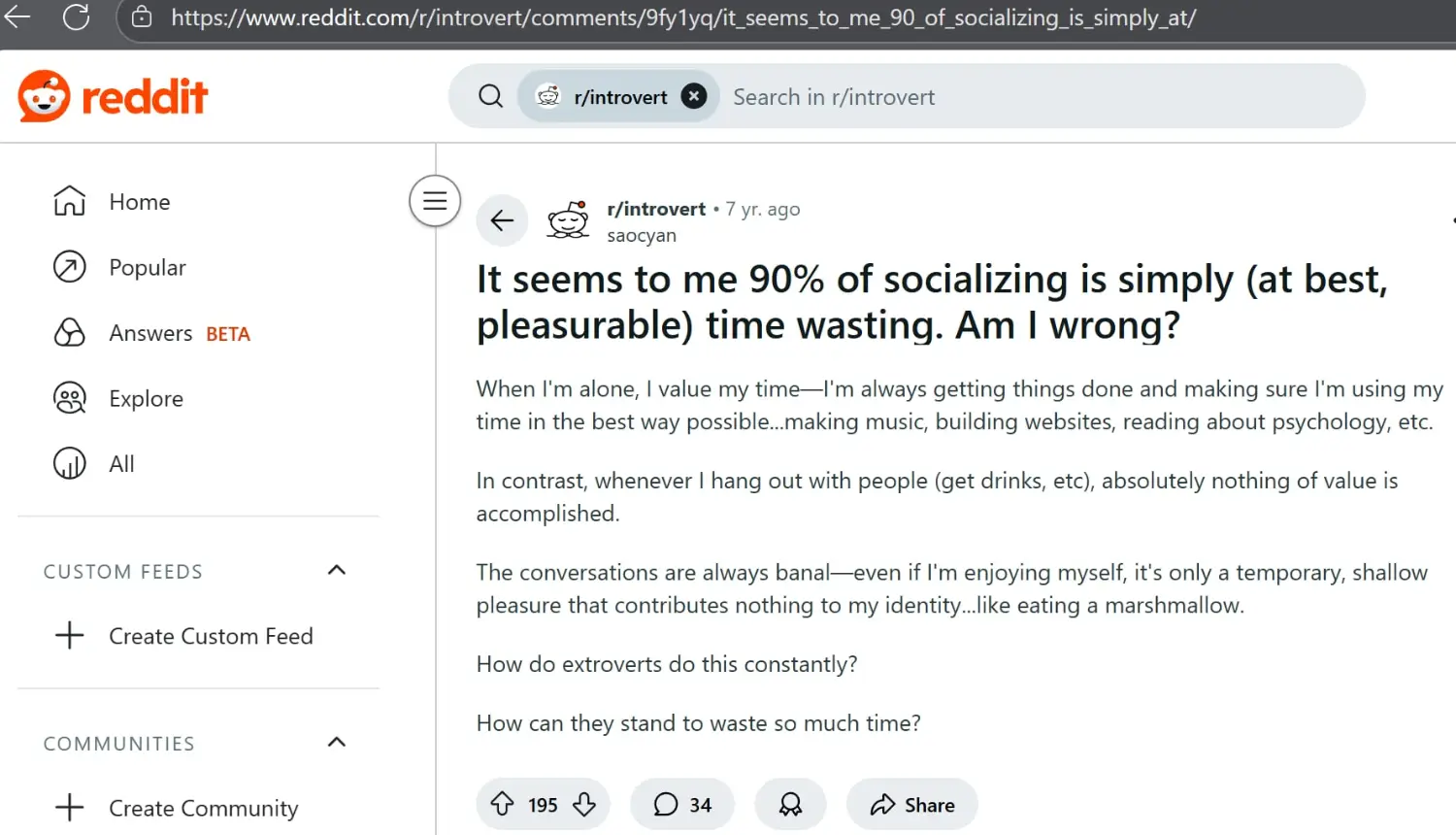Open Popular in the sidebar
The height and width of the screenshot is (835, 1456).
click(x=147, y=267)
